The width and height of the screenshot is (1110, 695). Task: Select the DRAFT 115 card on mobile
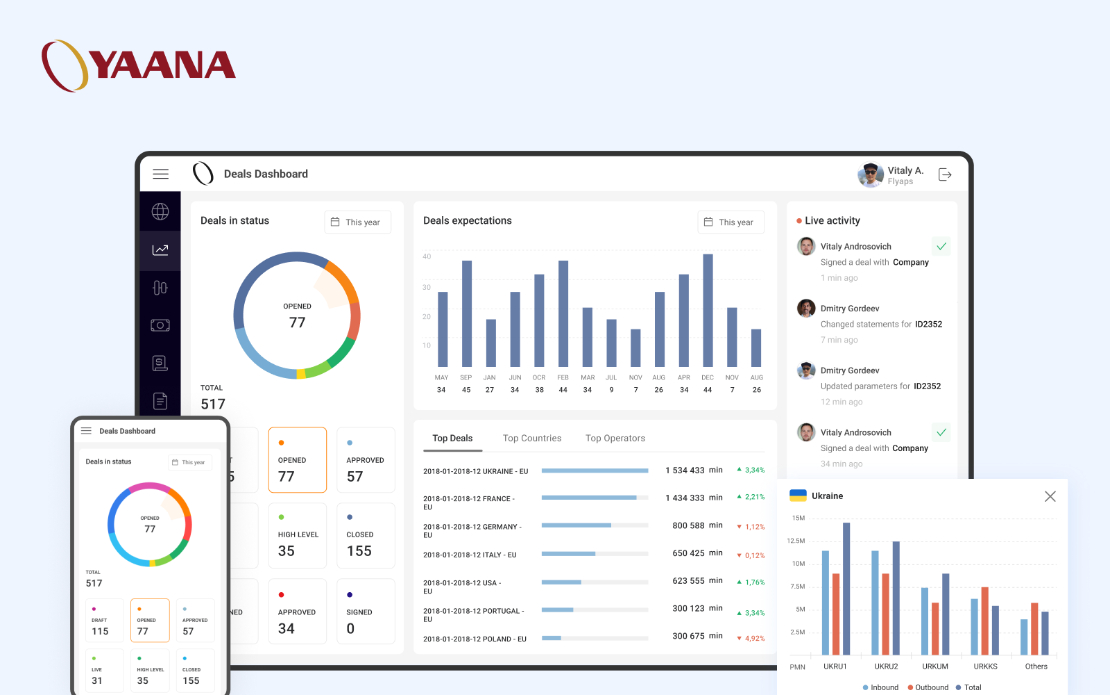[x=105, y=620]
